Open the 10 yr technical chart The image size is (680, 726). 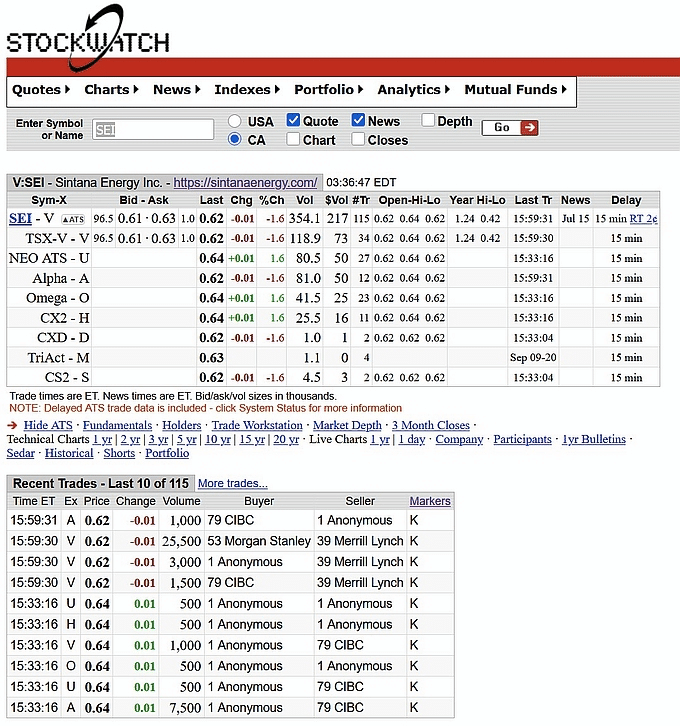click(x=218, y=439)
